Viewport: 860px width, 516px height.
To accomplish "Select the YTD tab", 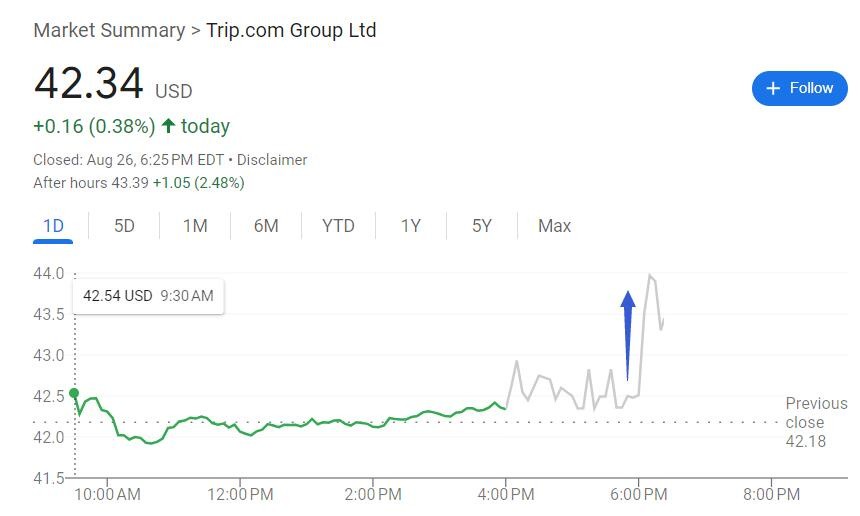I will tap(338, 226).
